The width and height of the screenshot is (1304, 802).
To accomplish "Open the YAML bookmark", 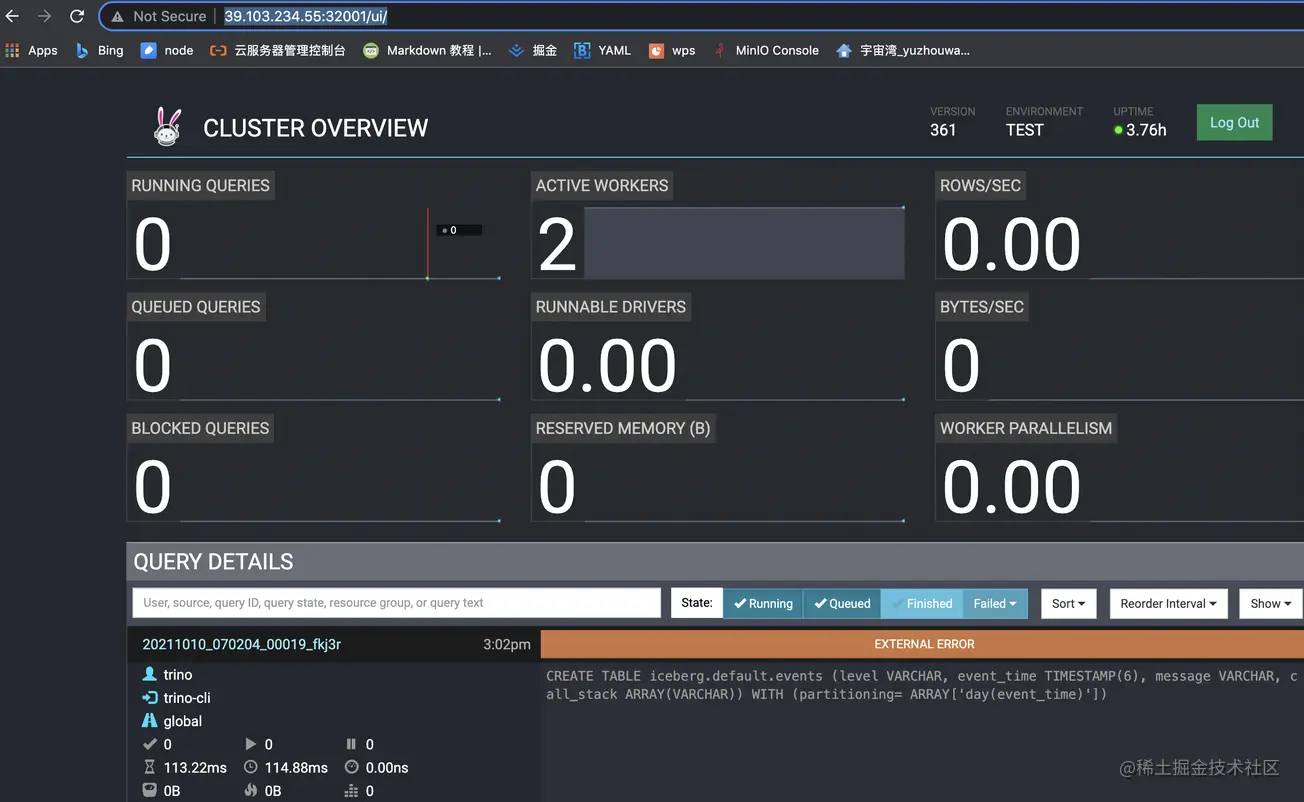I will (x=603, y=50).
